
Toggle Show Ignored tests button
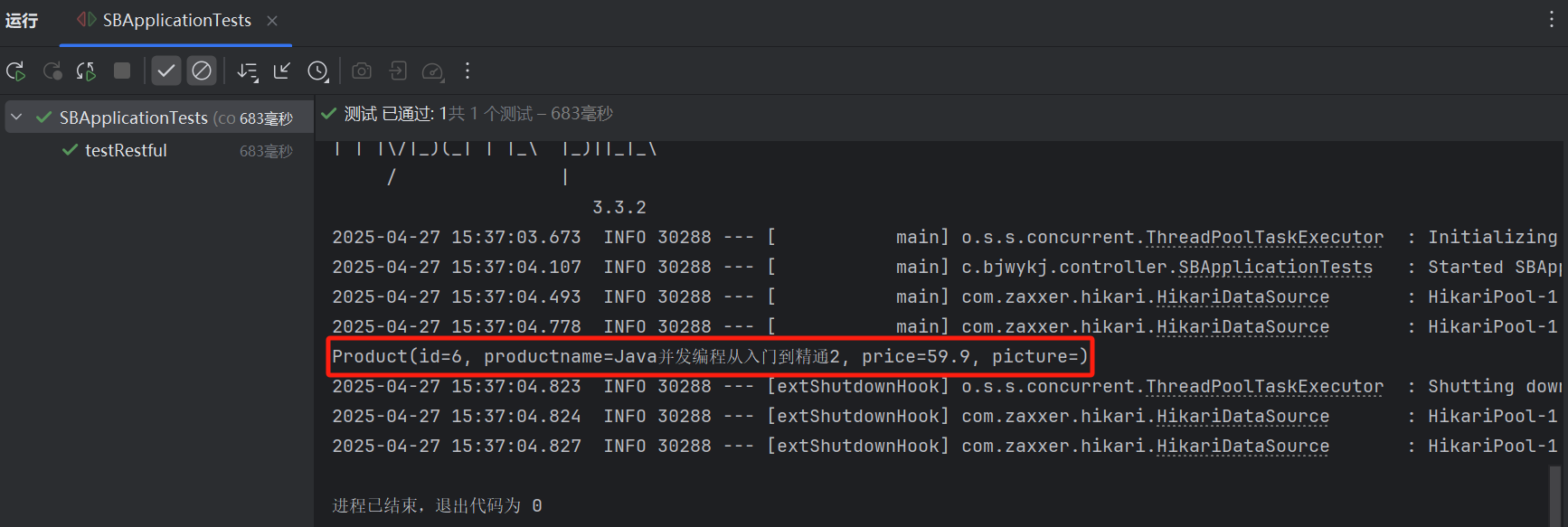click(x=202, y=71)
